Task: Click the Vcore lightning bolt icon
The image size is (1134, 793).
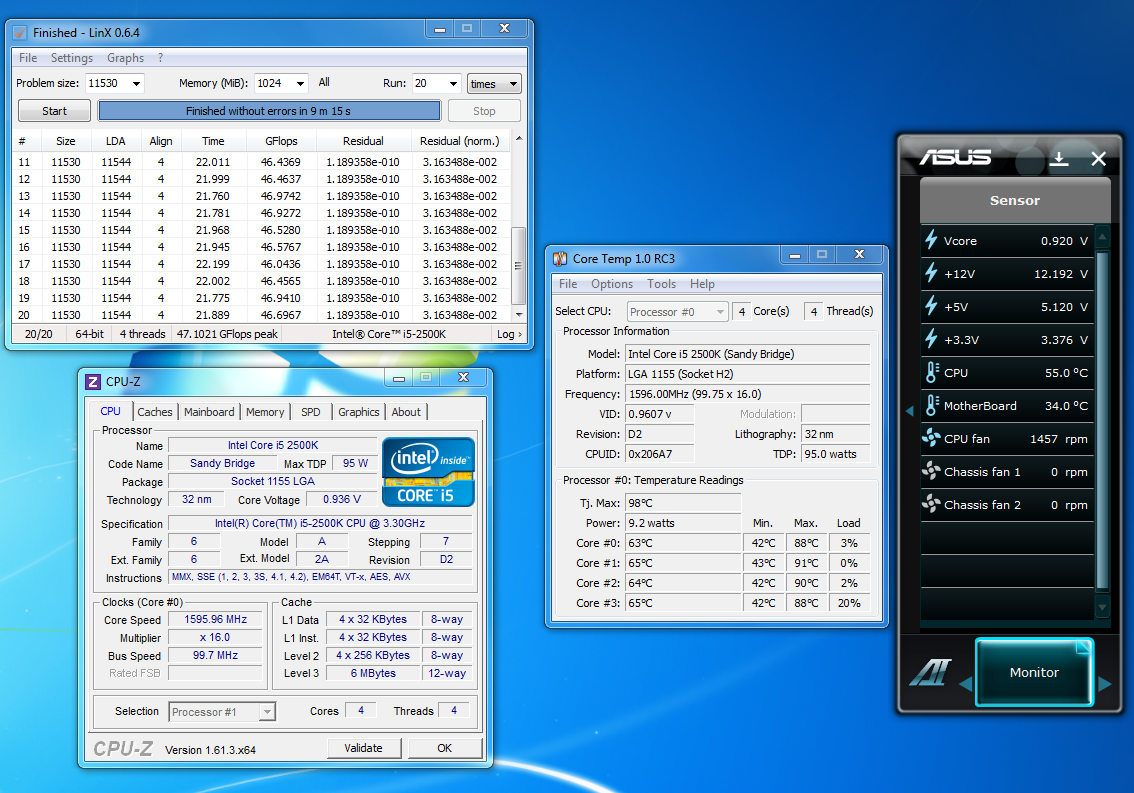Action: tap(932, 240)
